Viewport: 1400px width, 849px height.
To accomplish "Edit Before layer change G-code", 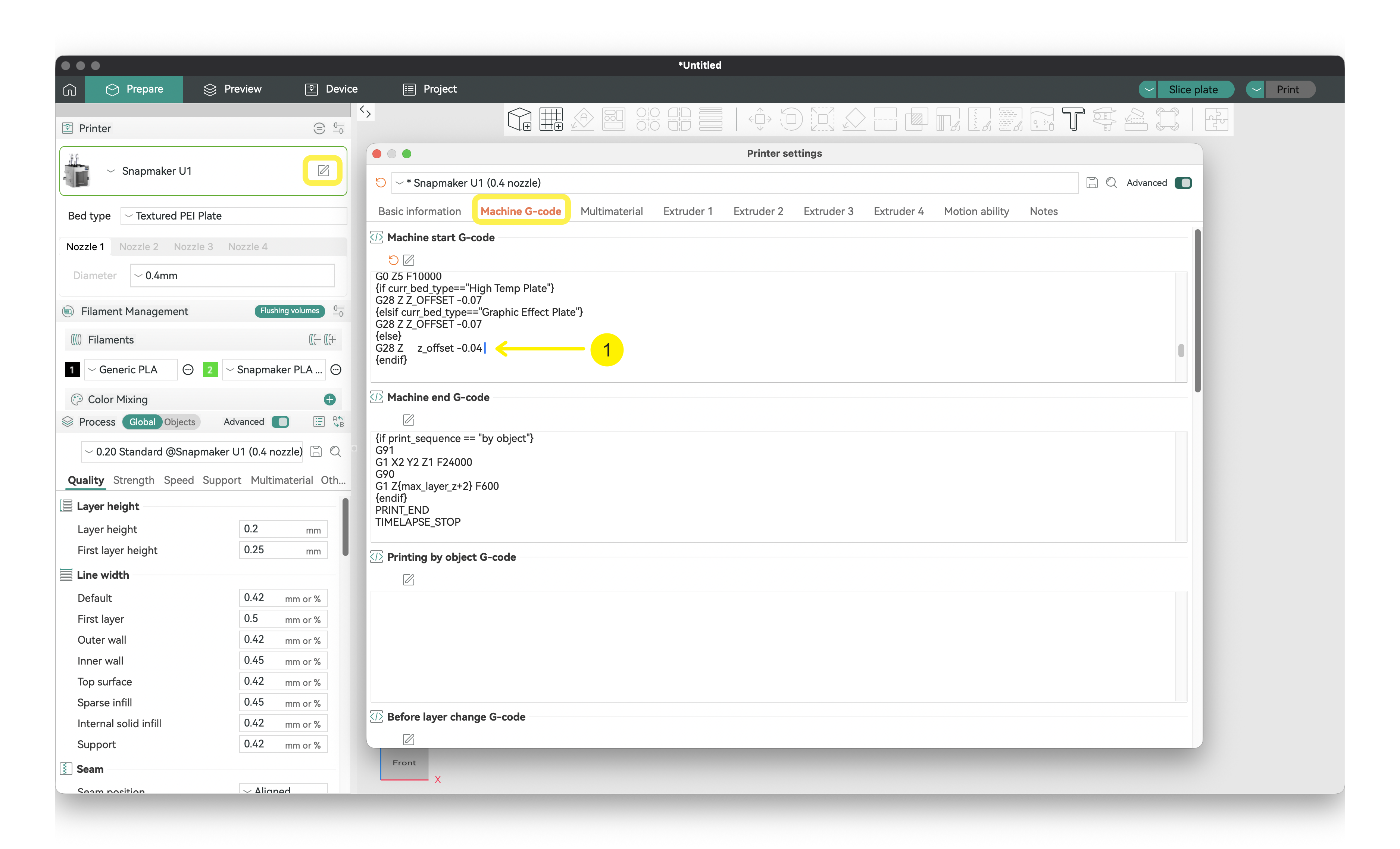I will coord(409,739).
